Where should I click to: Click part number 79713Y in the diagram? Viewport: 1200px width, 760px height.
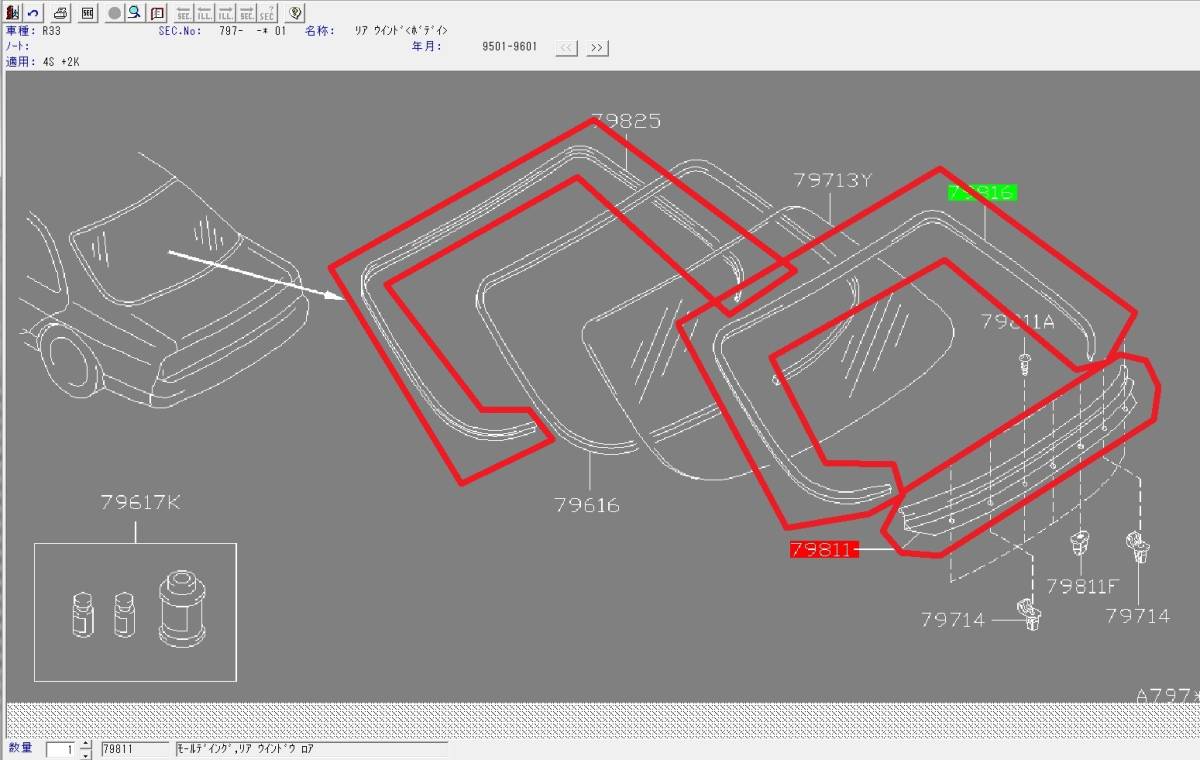coord(833,181)
